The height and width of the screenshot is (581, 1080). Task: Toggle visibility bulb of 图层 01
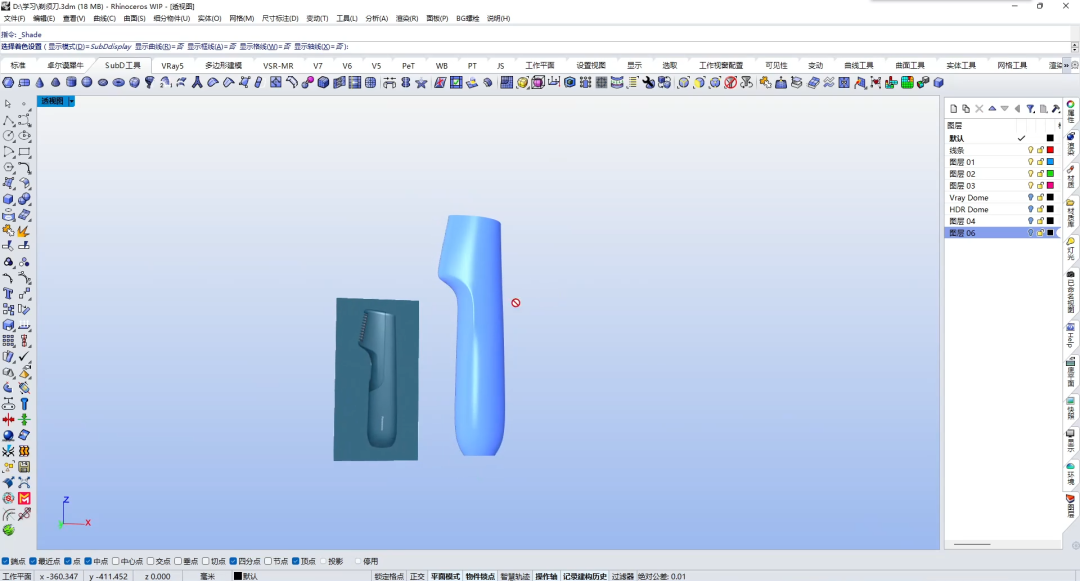[1030, 162]
